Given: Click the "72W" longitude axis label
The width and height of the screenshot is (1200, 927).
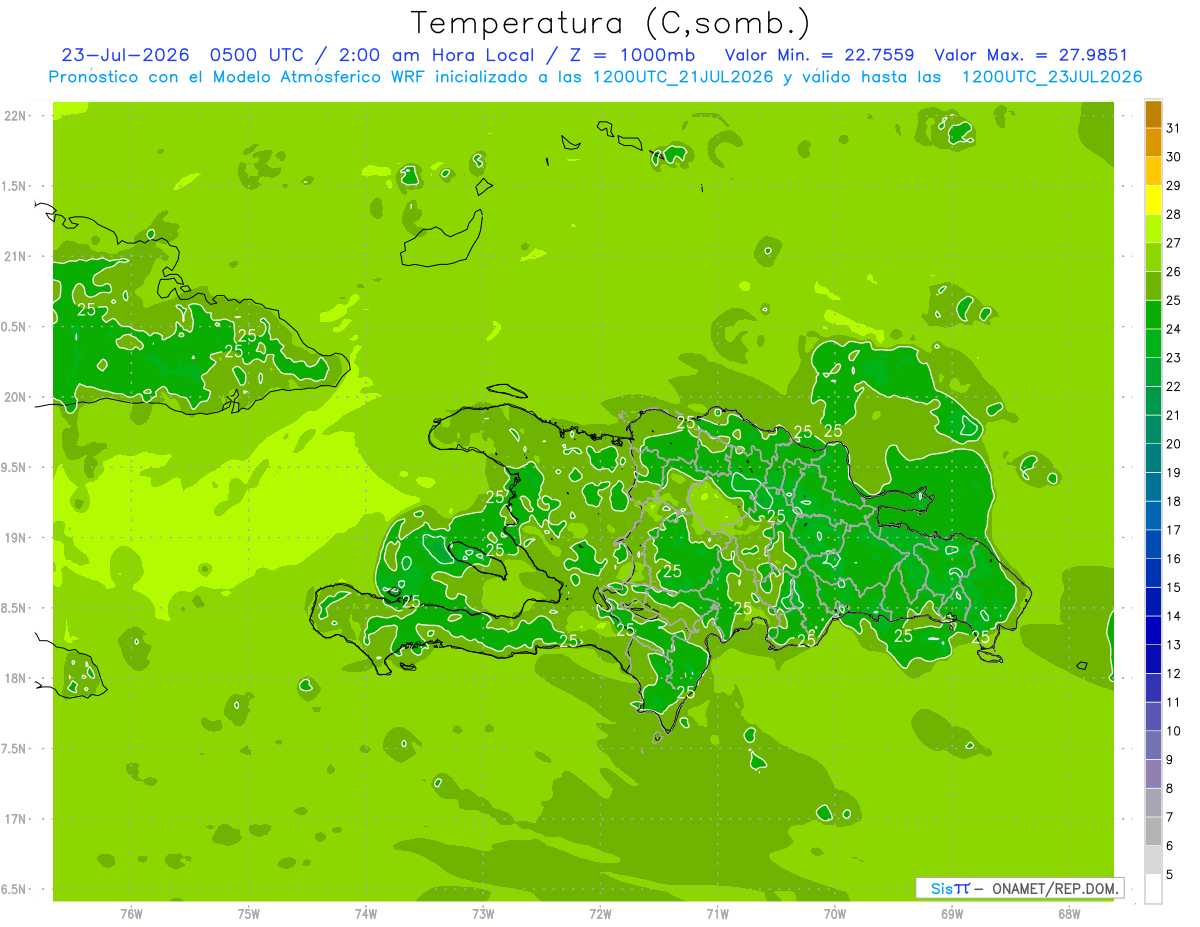Looking at the screenshot, I should click(x=600, y=914).
